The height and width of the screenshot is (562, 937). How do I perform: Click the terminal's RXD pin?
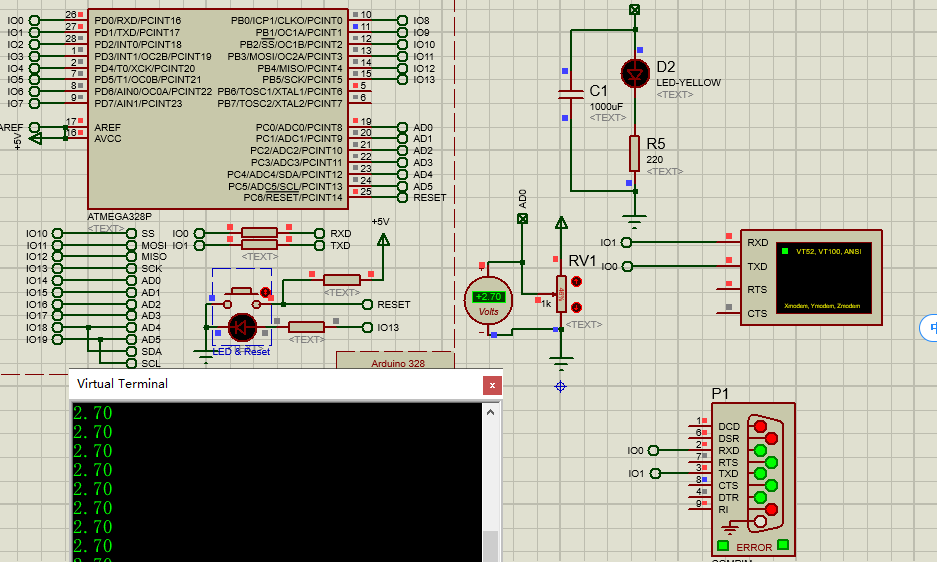coord(757,242)
